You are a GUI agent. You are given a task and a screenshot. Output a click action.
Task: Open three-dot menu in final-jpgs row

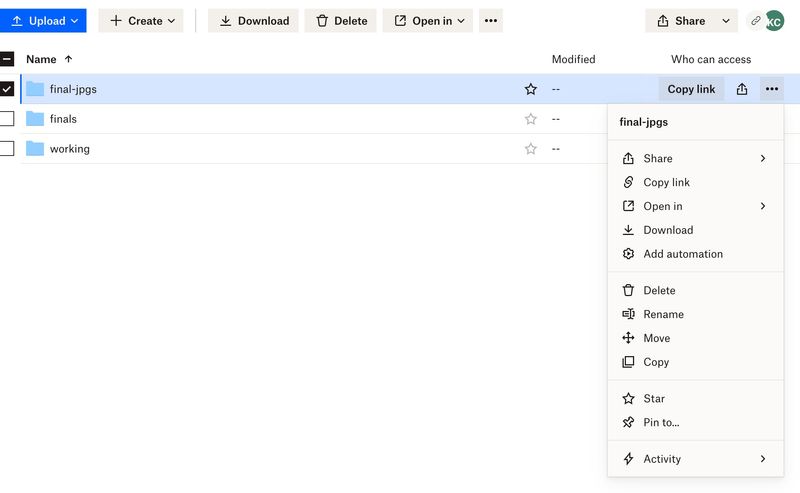click(771, 89)
